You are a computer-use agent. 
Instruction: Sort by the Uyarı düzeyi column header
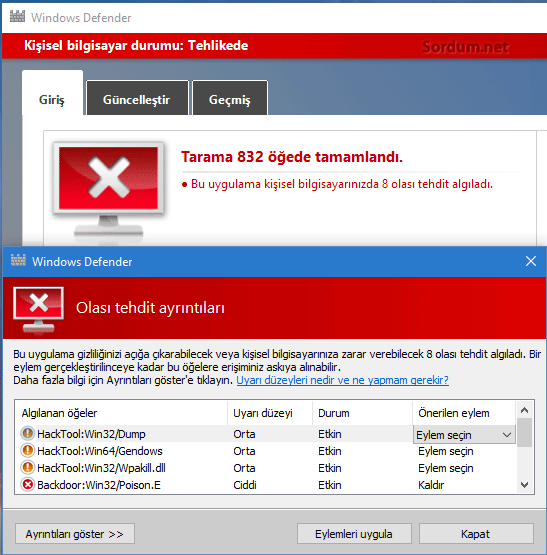point(270,413)
